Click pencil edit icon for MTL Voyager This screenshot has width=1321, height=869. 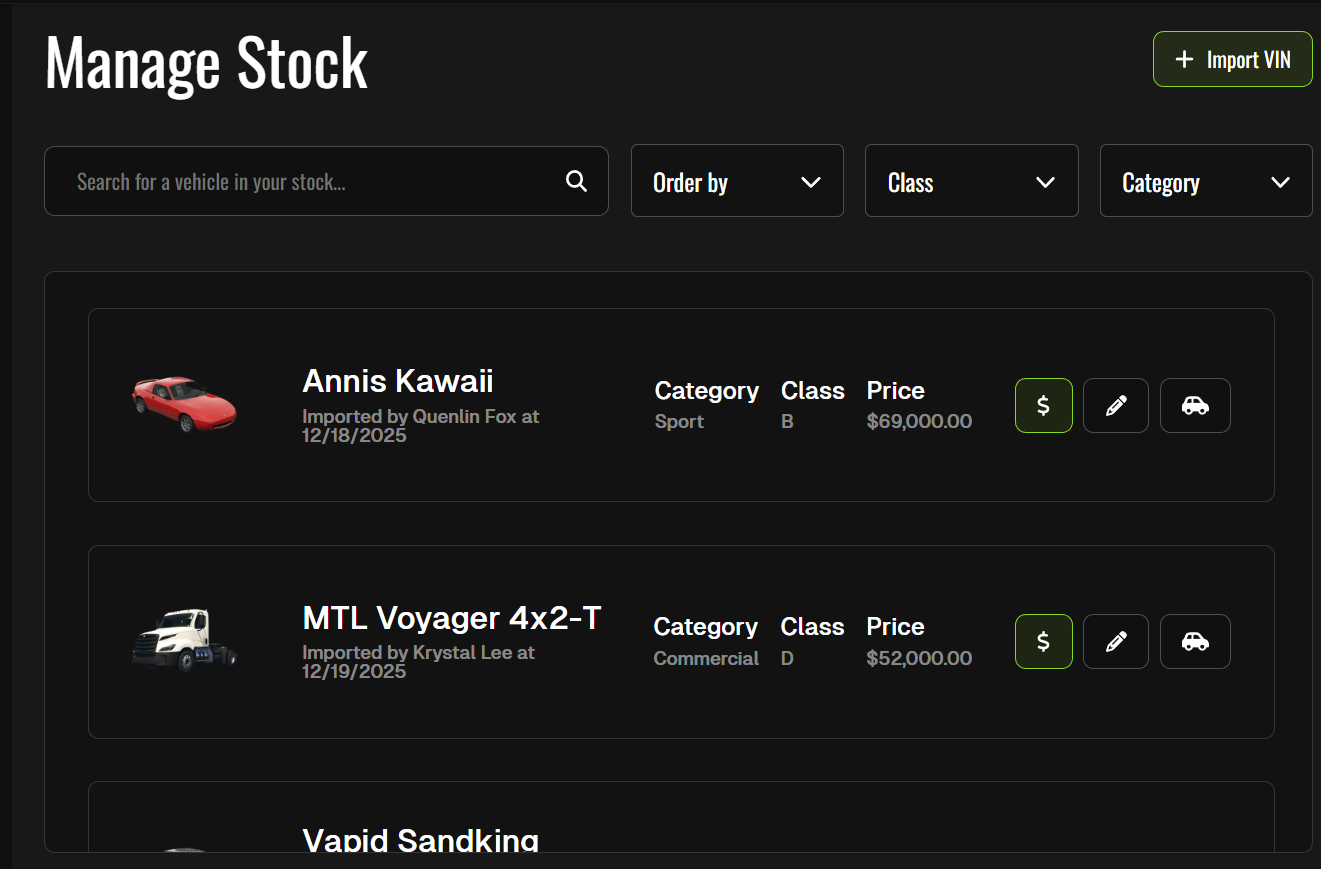coord(1116,641)
